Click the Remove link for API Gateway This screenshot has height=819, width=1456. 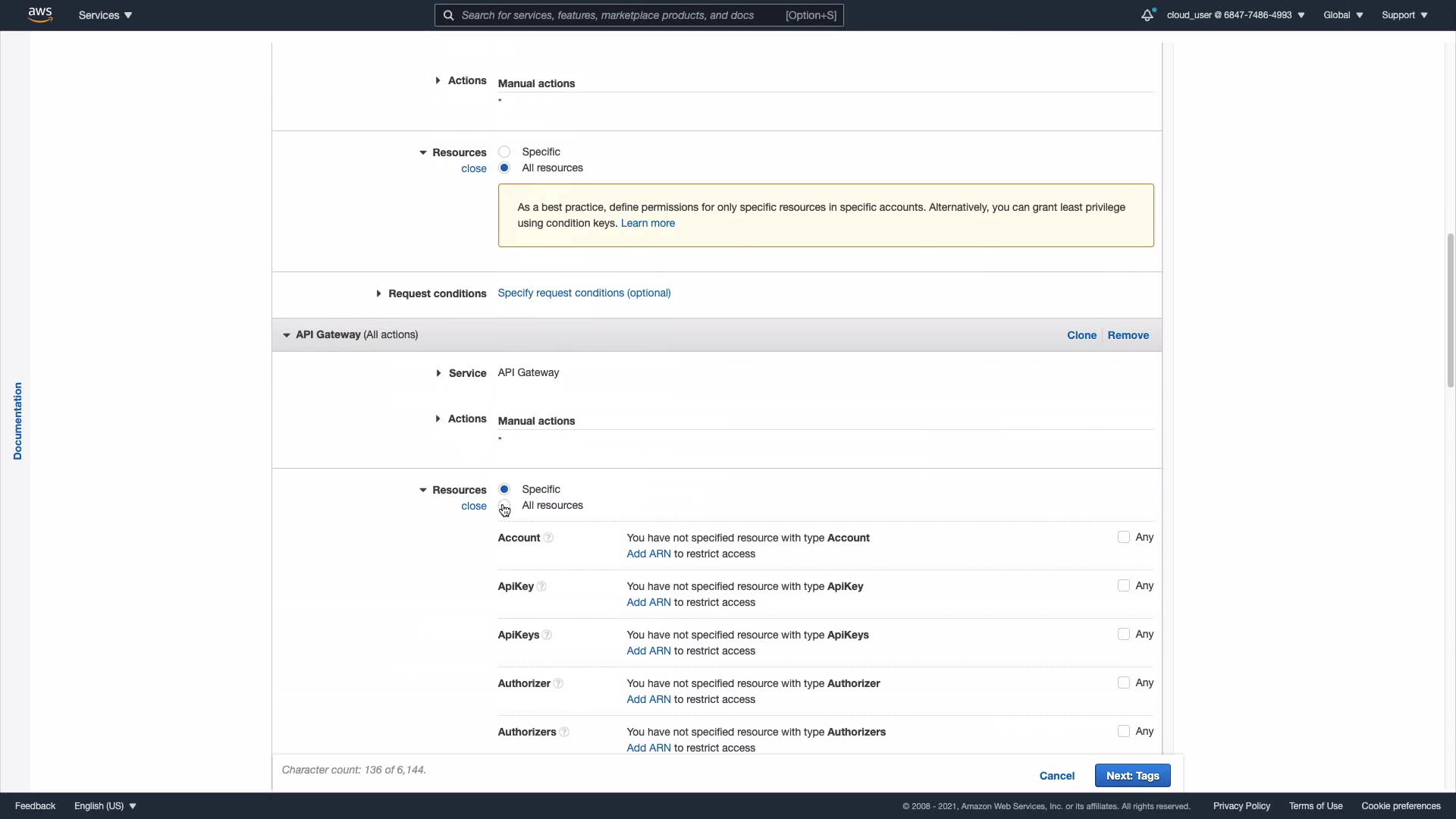point(1128,335)
